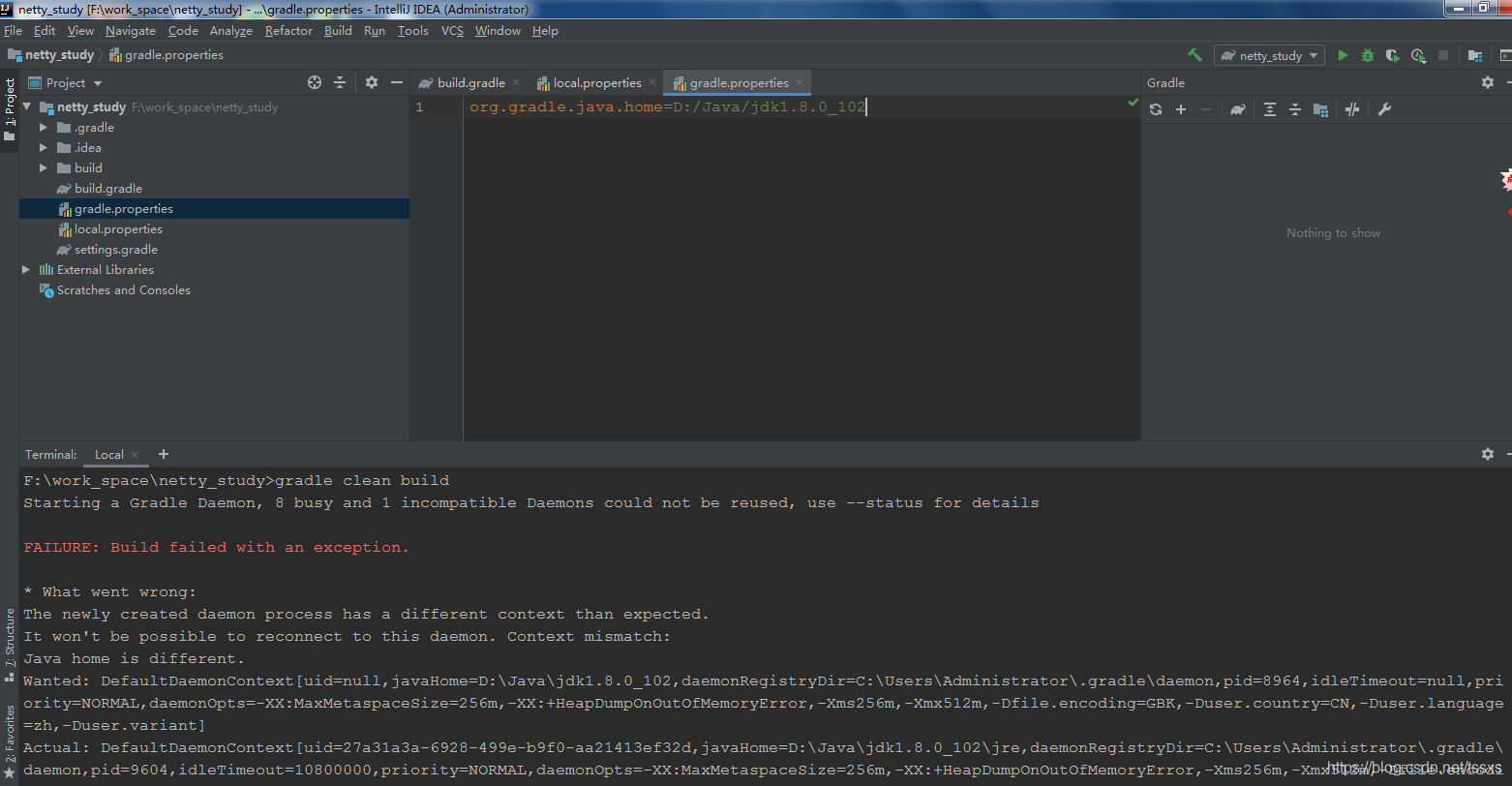Screen dimensions: 1512x786
Task: Execute Gradle task via elephant icon
Action: pos(1238,109)
